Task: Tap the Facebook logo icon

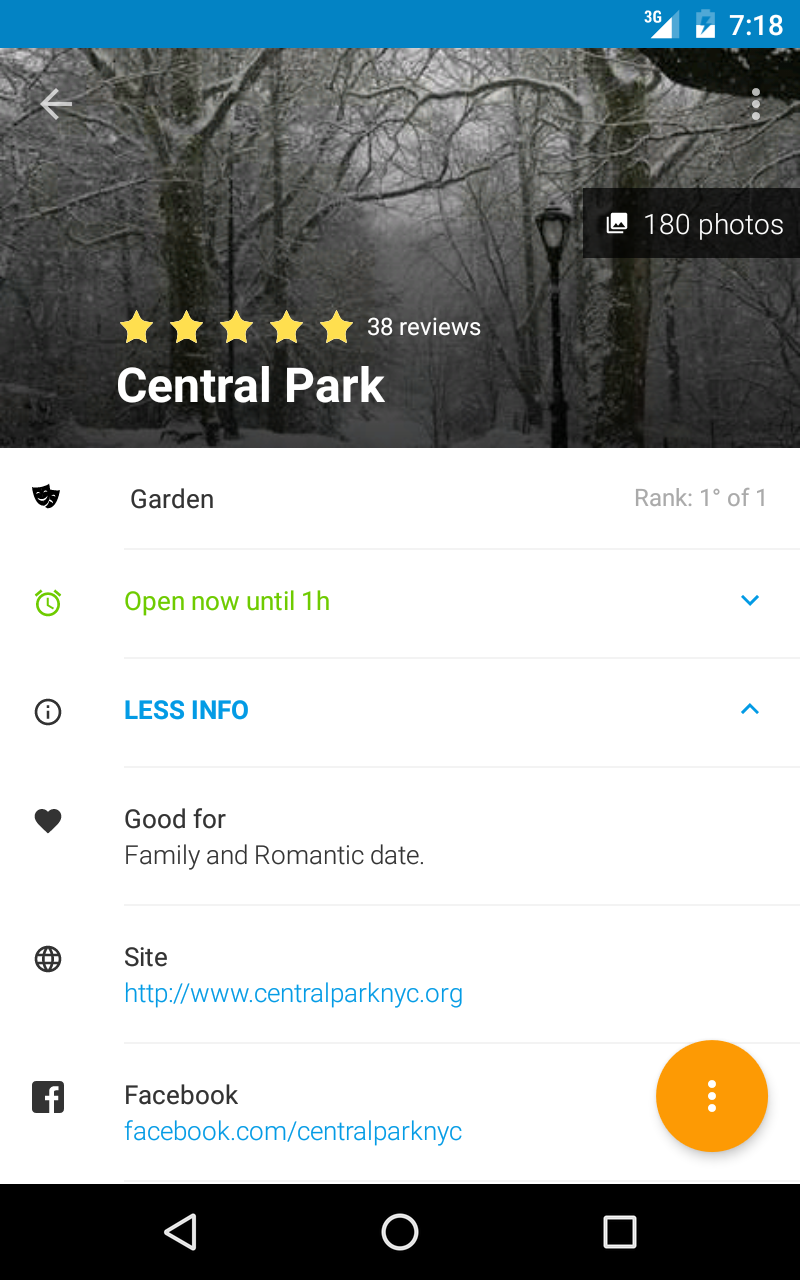Action: pyautogui.click(x=48, y=1097)
